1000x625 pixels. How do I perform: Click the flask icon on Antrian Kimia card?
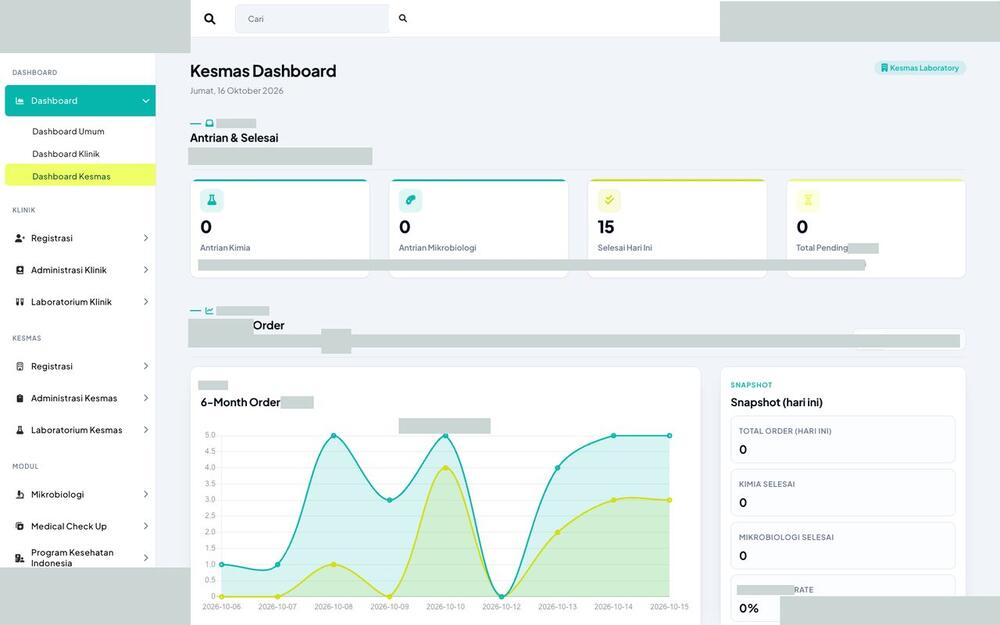click(212, 200)
